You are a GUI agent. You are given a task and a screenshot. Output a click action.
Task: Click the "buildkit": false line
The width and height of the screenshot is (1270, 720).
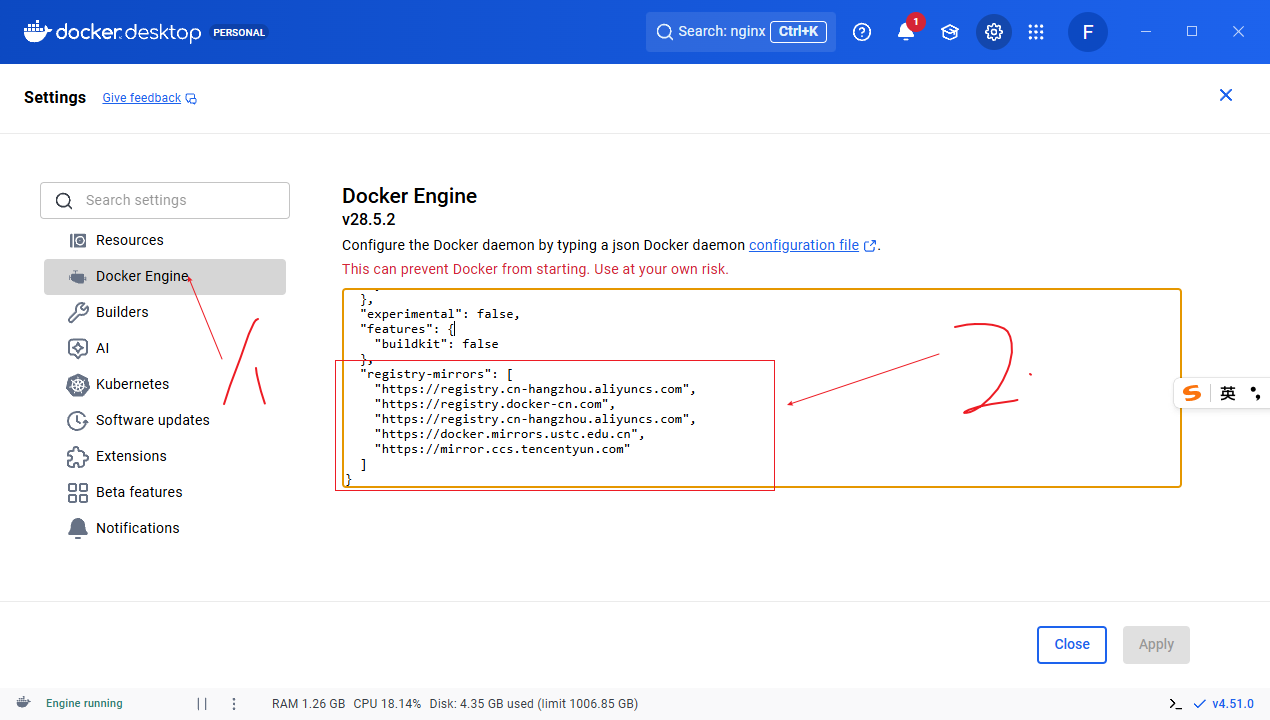[x=436, y=343]
